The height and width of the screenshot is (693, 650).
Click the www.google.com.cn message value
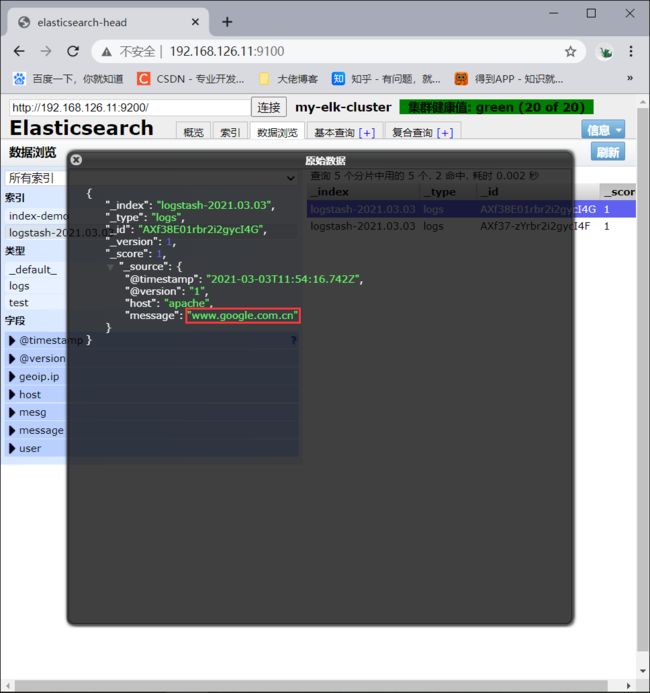243,316
